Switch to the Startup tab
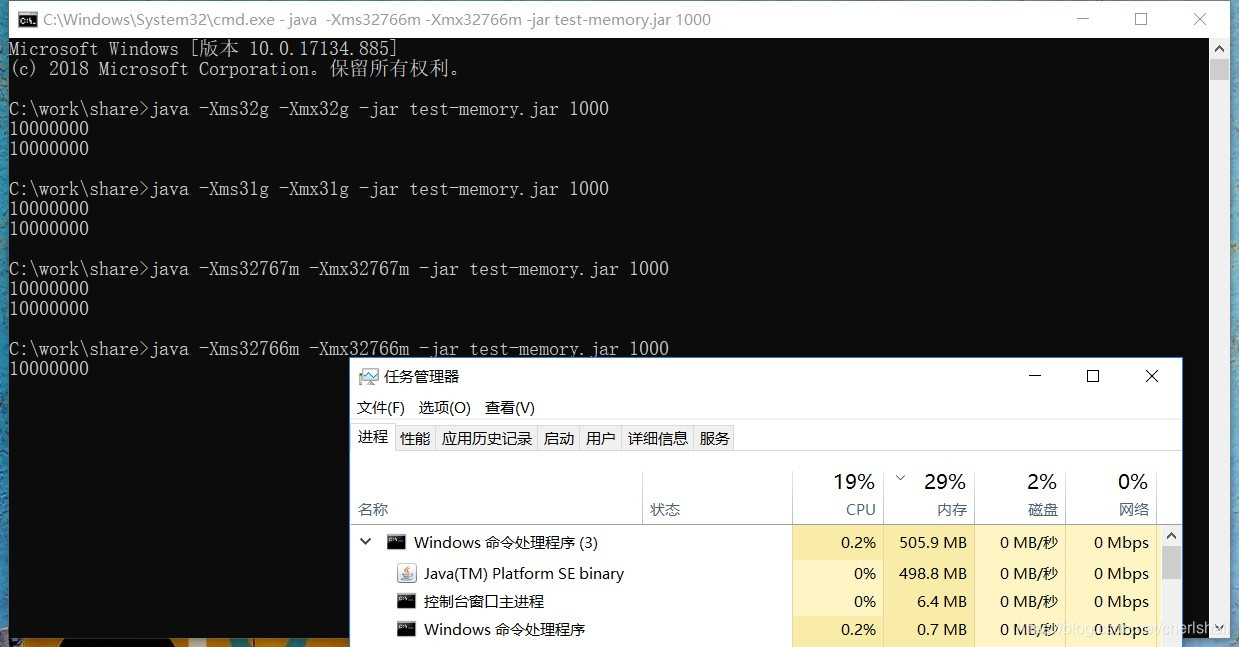 559,438
